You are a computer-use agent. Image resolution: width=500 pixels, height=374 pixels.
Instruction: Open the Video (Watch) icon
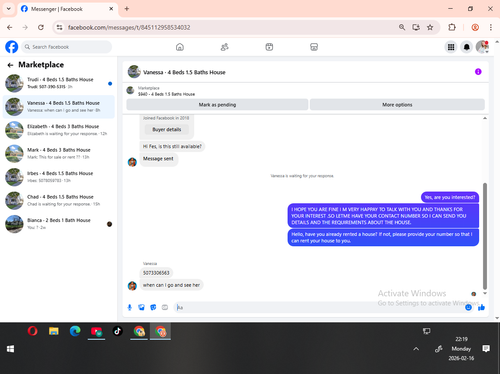269,47
